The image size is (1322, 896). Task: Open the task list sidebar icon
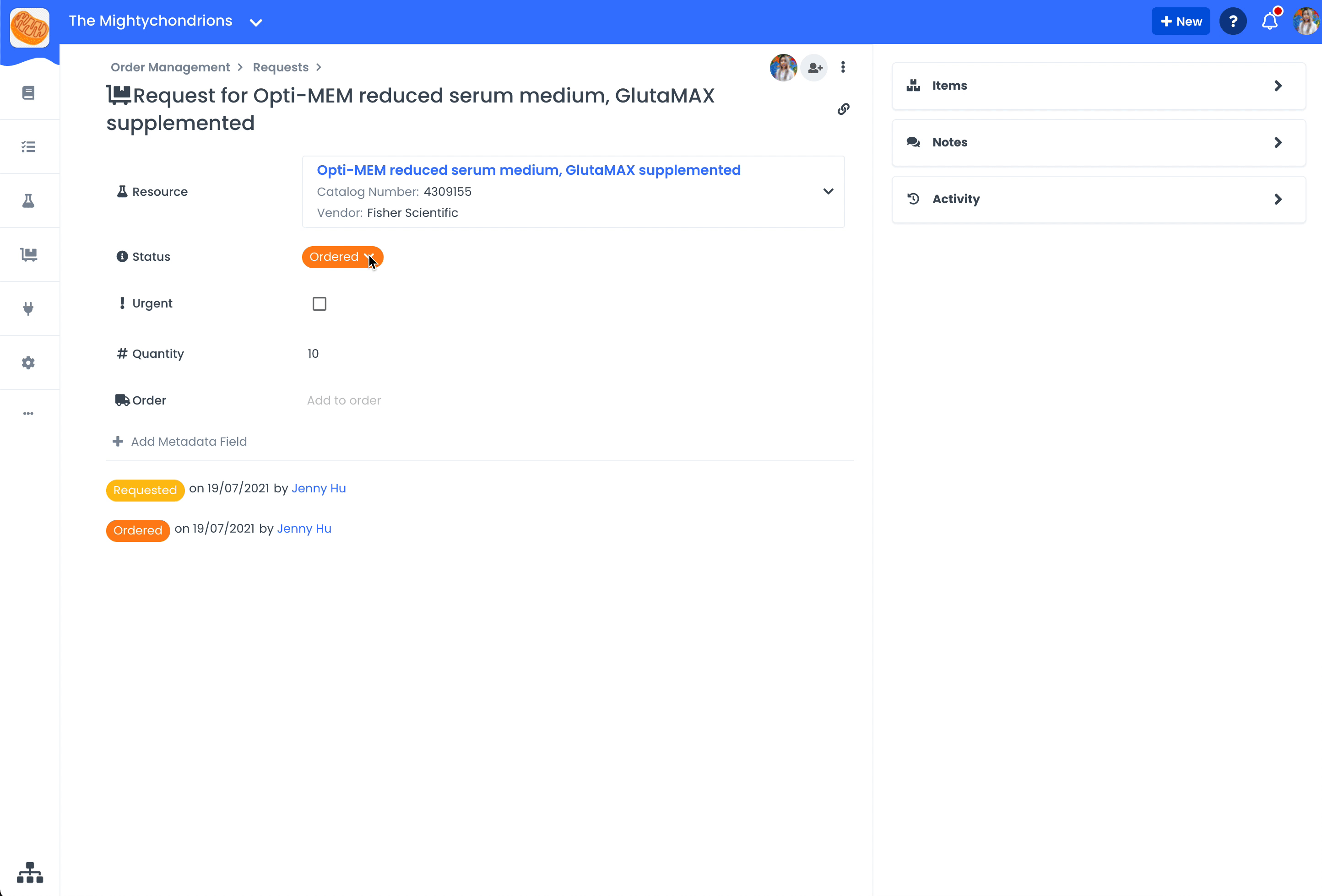[x=28, y=147]
